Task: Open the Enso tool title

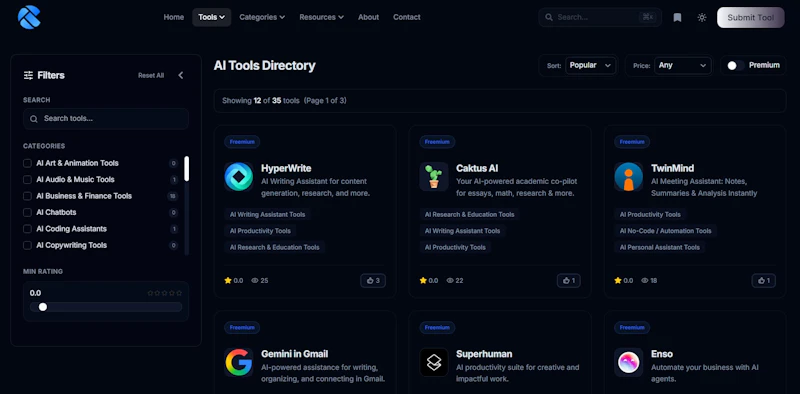Action: pos(662,354)
